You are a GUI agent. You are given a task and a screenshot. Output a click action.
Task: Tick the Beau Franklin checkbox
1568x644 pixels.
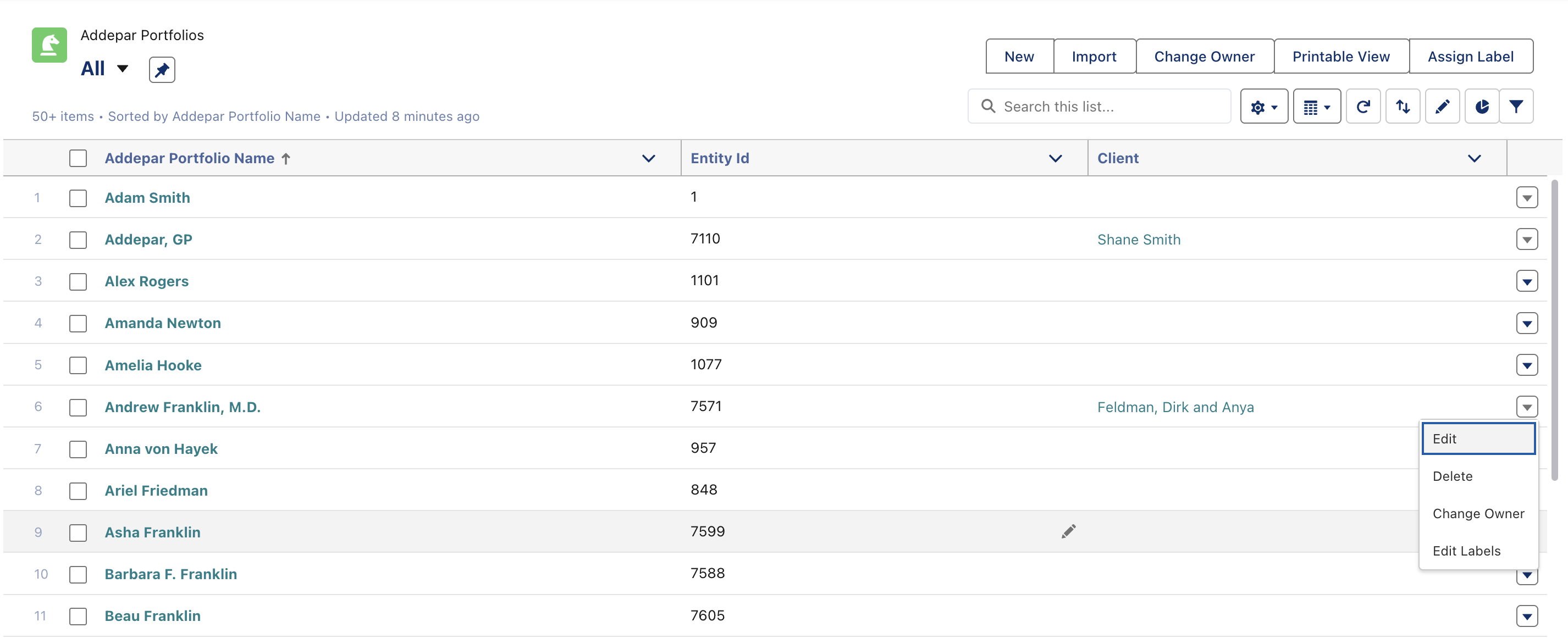tap(78, 617)
